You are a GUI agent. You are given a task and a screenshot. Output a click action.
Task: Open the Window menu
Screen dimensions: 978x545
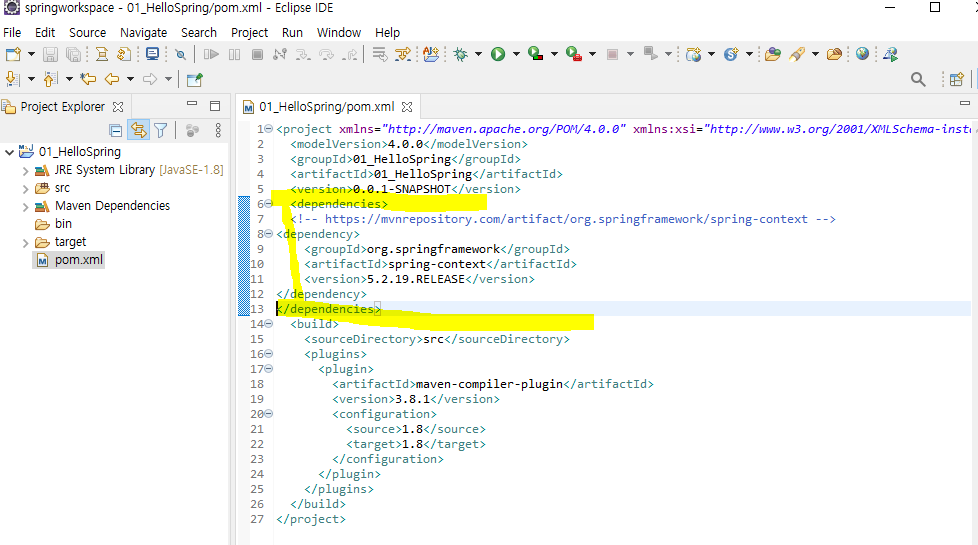click(339, 32)
